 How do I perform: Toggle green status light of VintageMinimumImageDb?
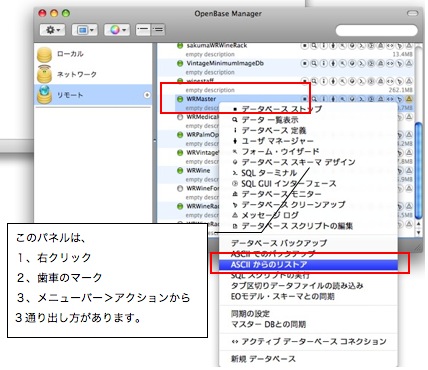pyautogui.click(x=180, y=63)
